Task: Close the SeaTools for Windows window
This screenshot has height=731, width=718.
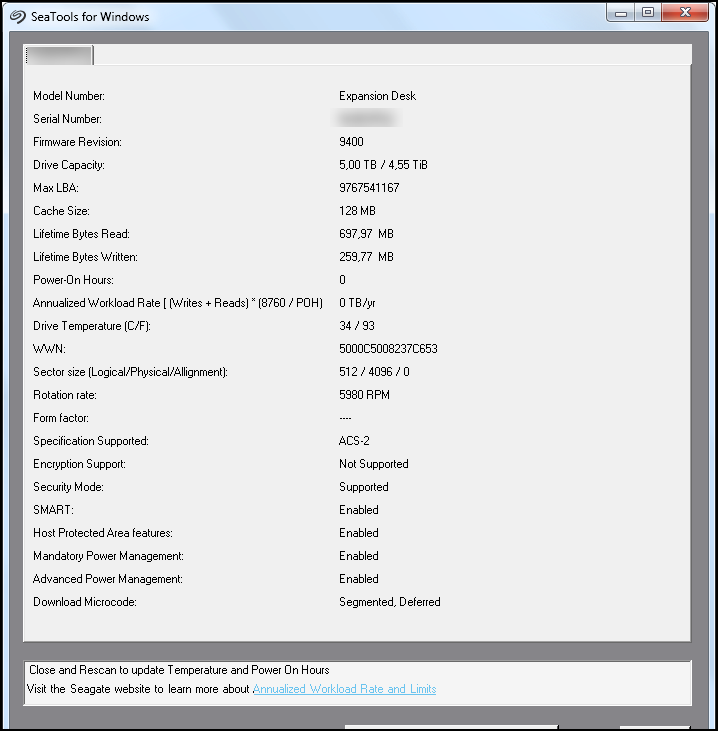Action: [x=685, y=13]
